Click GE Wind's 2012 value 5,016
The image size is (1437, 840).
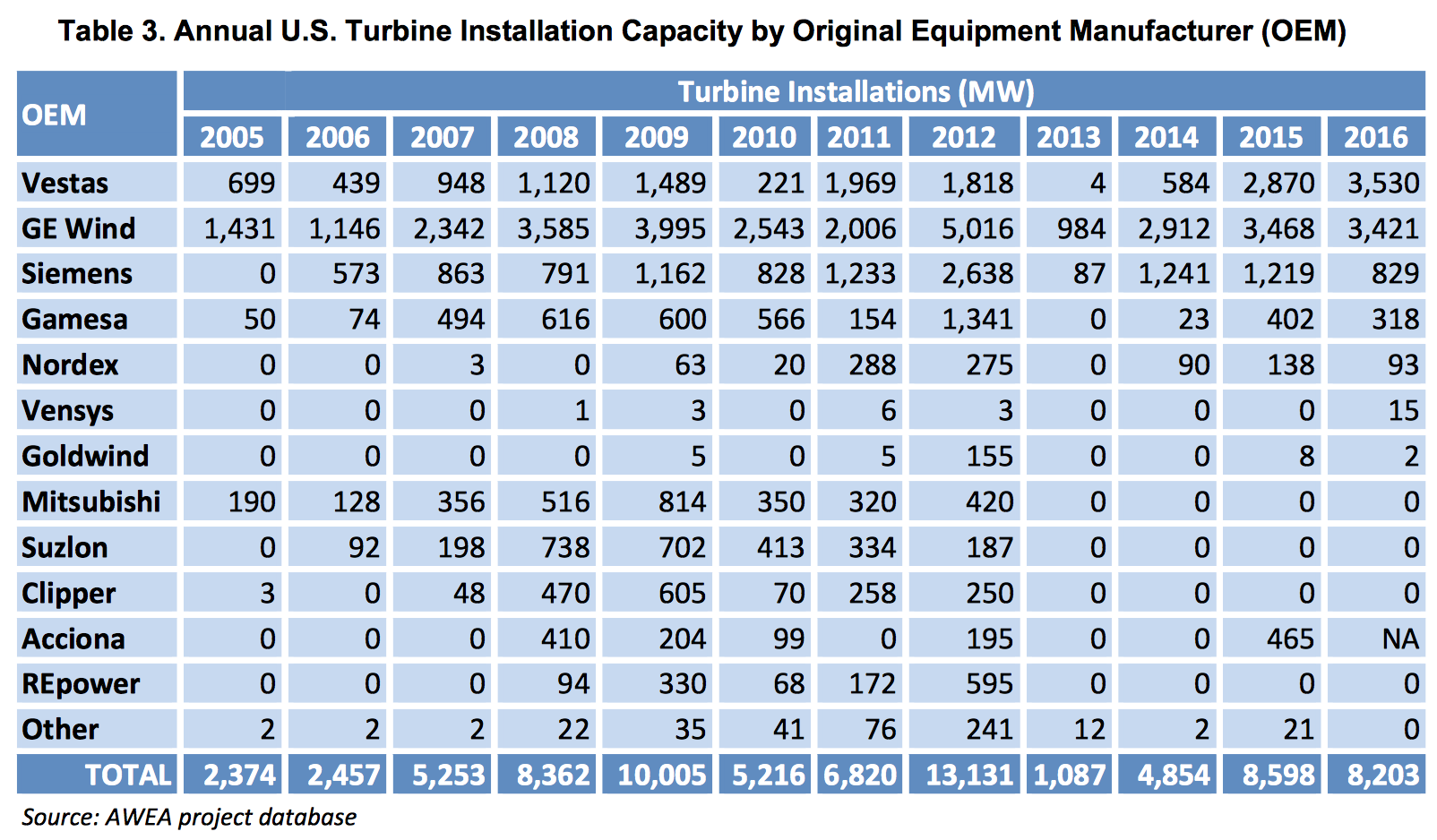click(977, 228)
